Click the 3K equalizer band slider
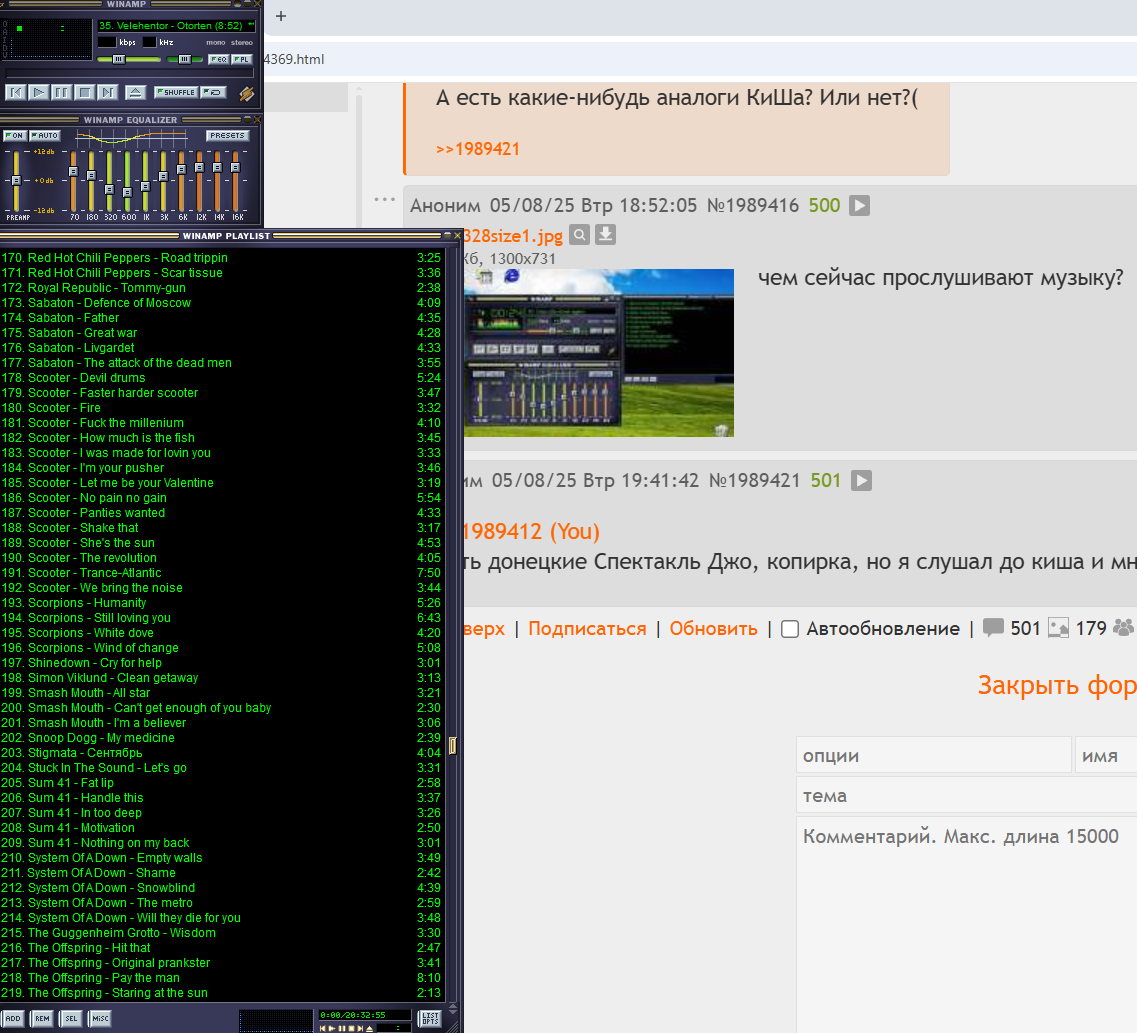 coord(163,181)
